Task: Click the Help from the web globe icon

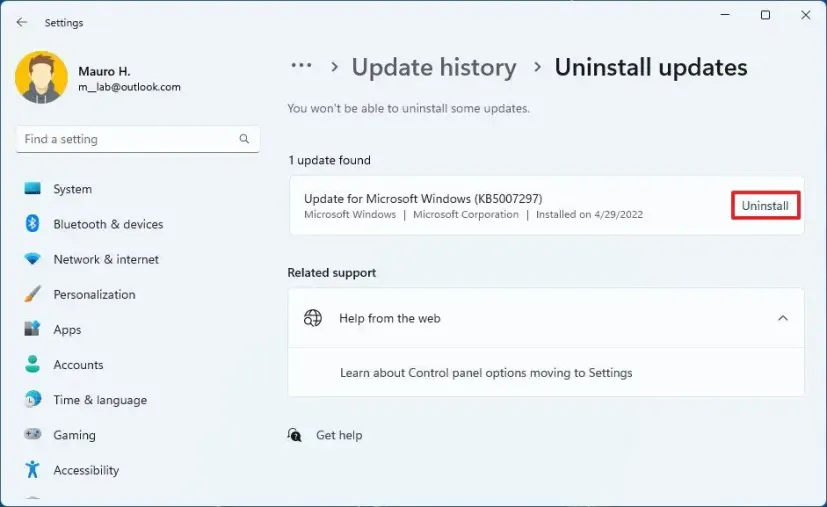Action: 313,318
